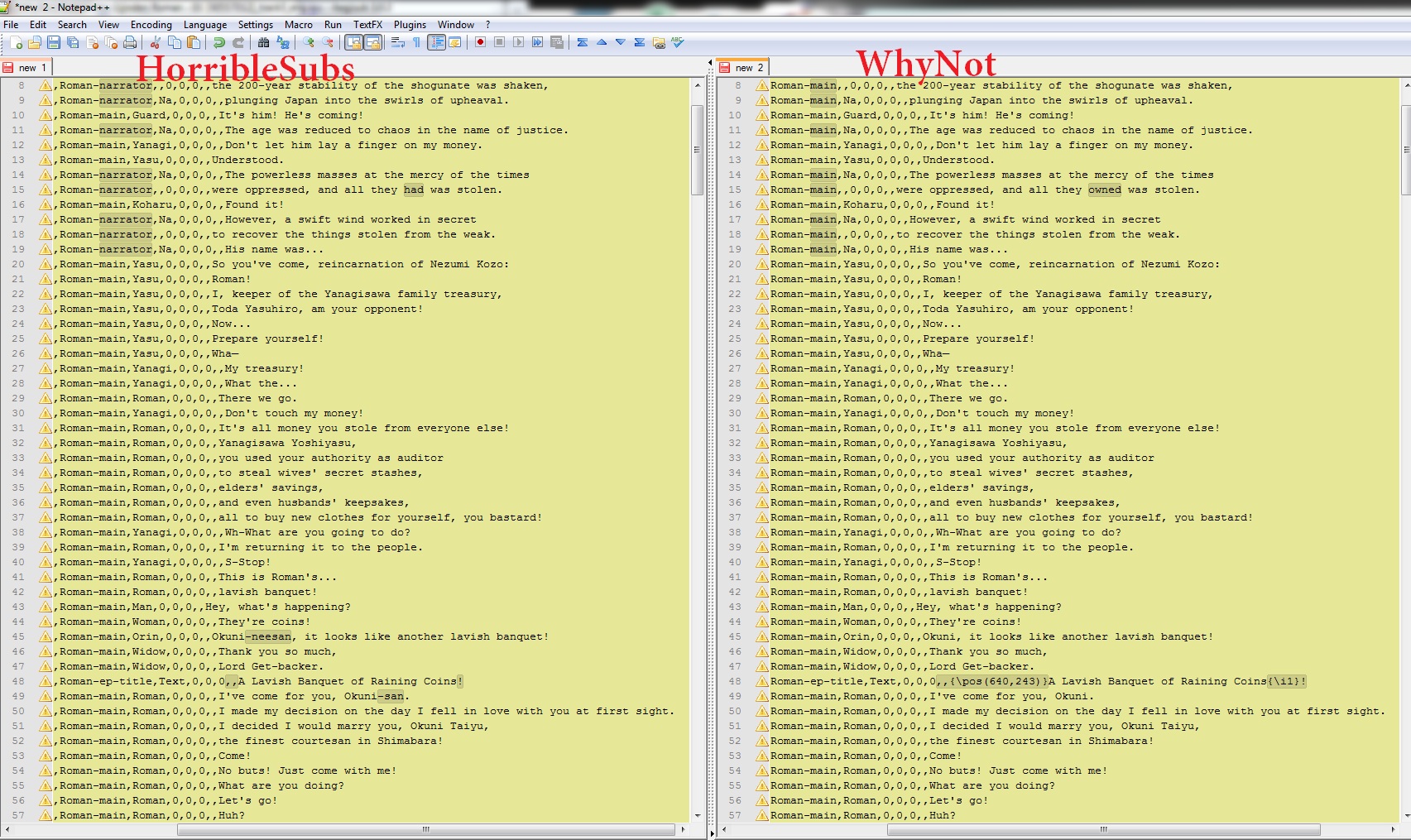Paste clipboard with the Paste icon
1411x840 pixels.
pyautogui.click(x=193, y=42)
